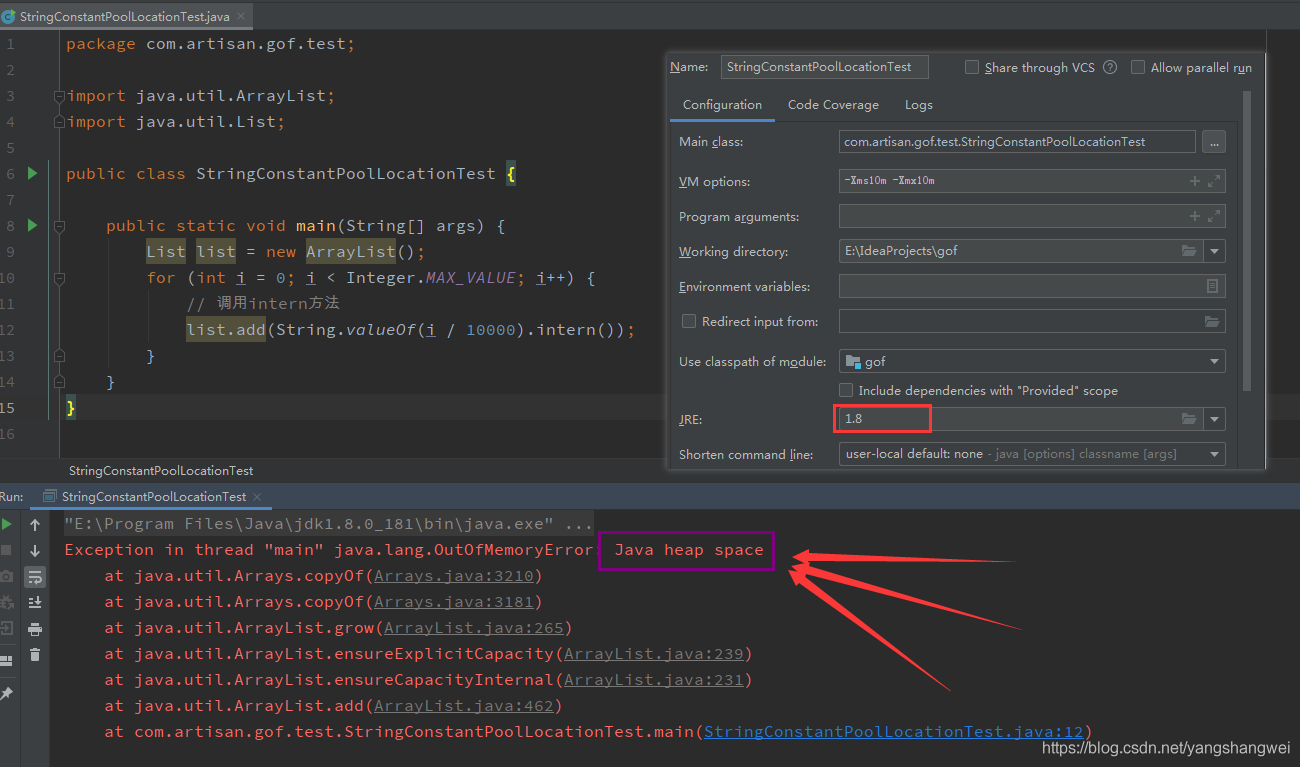Click the run gutter arrow beside main method
Image resolution: width=1300 pixels, height=767 pixels.
pyautogui.click(x=32, y=225)
